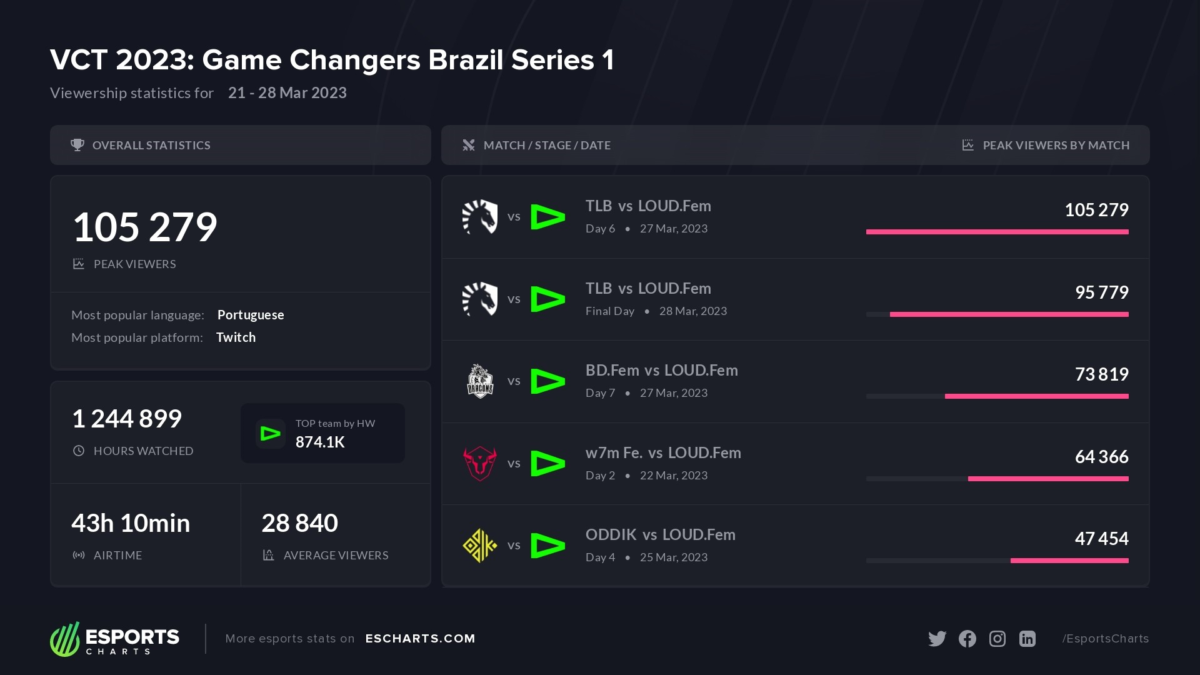Open the LinkedIn icon
The width and height of the screenshot is (1200, 675).
click(1027, 639)
